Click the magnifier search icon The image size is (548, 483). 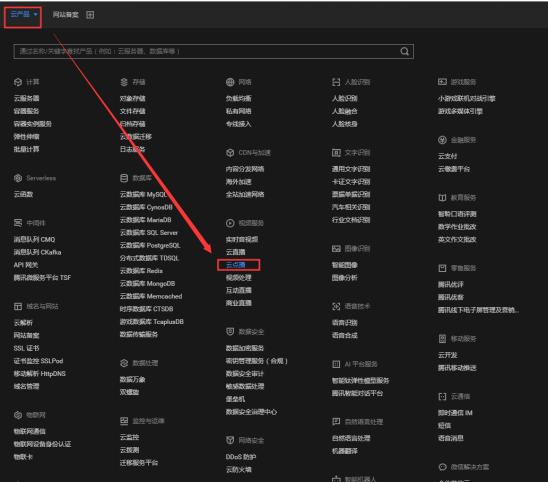click(x=404, y=51)
